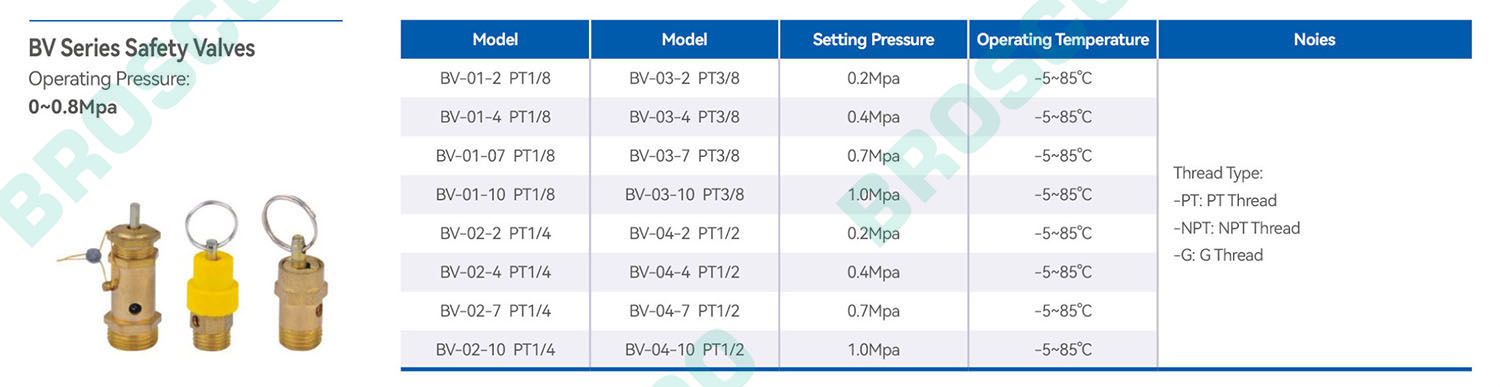Select the BV-04-10 PT1/2 cell
Viewport: 1500px width, 387px height.
coord(685,350)
